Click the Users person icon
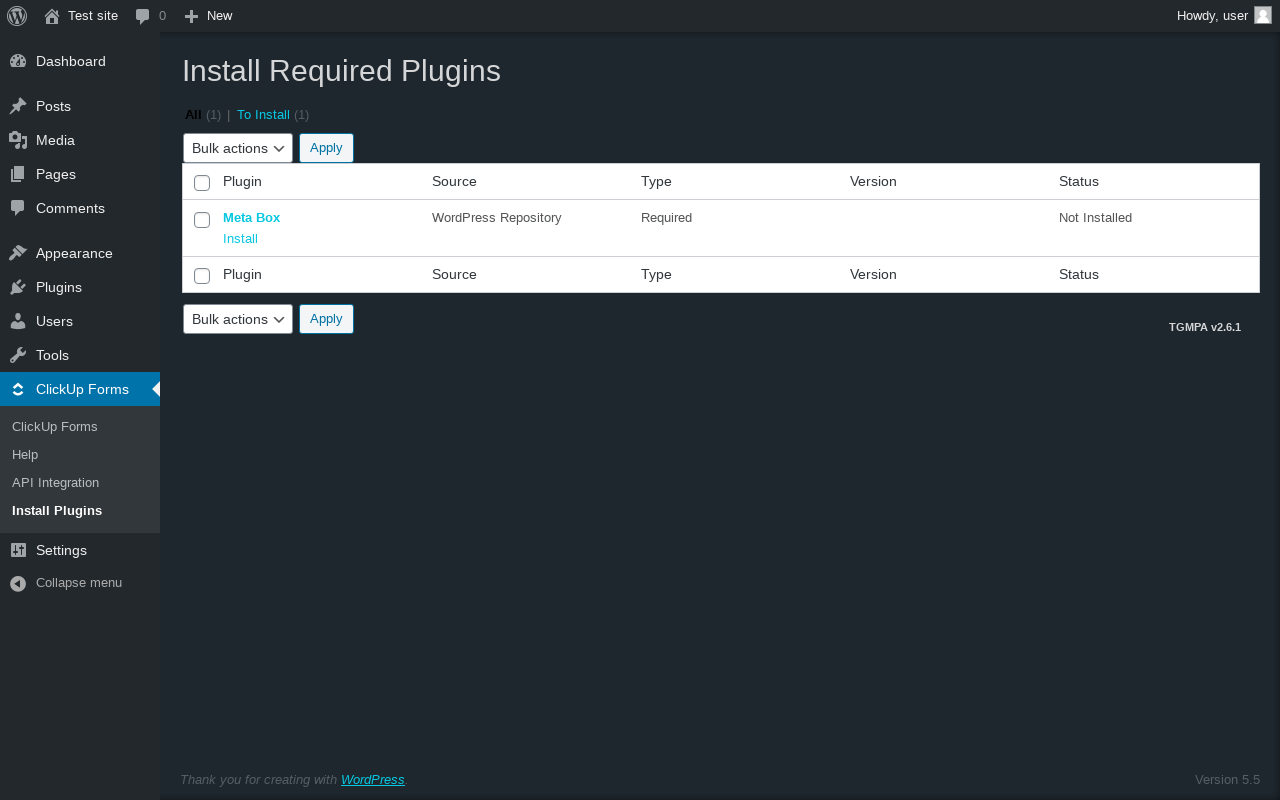Image resolution: width=1280 pixels, height=800 pixels. (x=18, y=321)
